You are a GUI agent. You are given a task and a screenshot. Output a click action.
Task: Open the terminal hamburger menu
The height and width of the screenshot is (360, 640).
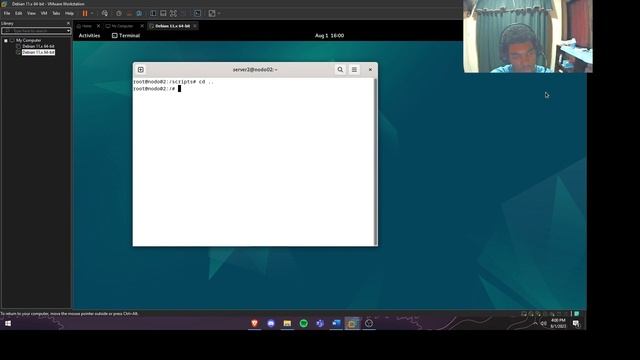point(354,70)
